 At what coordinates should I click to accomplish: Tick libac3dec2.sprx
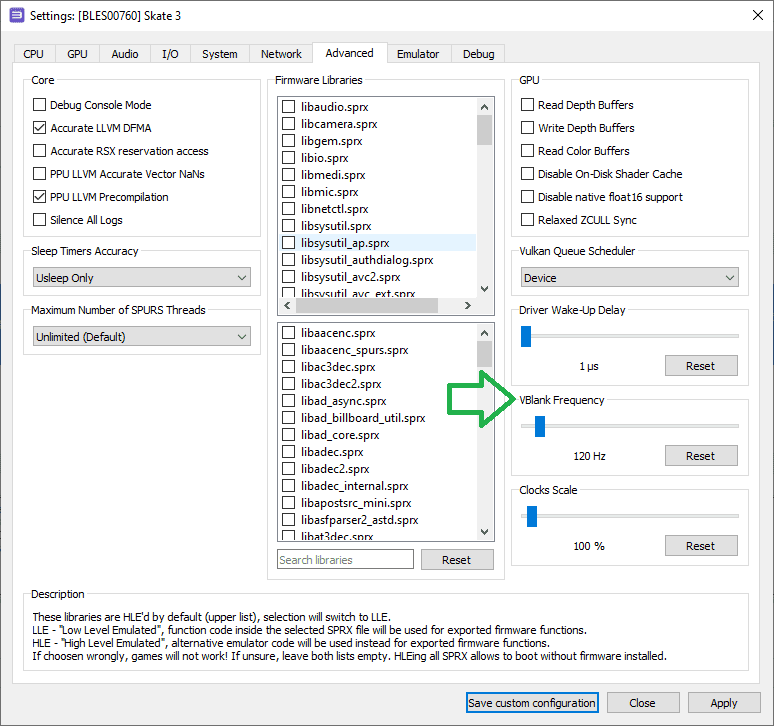click(288, 384)
